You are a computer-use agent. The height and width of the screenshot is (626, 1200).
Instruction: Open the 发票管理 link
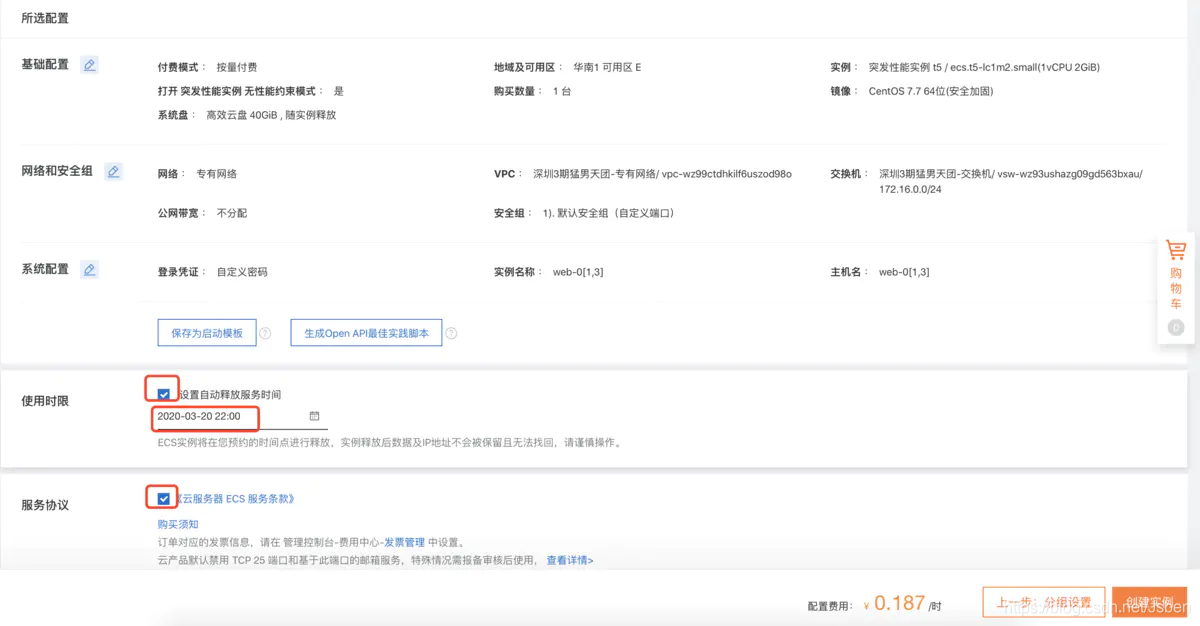tap(405, 542)
